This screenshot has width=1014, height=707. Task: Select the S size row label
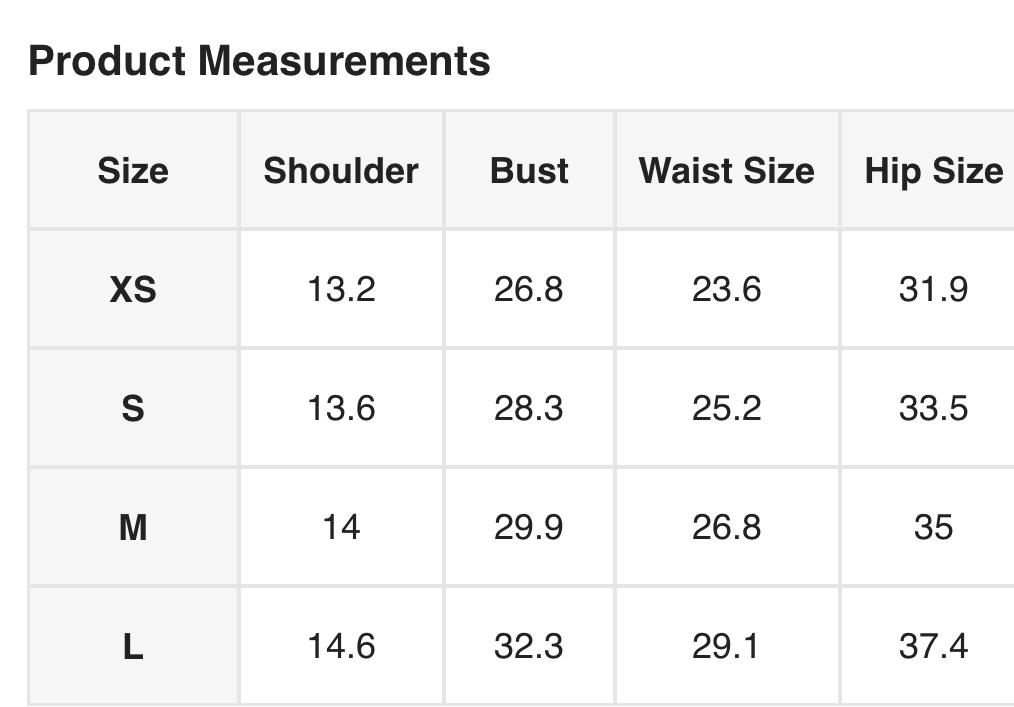[133, 408]
